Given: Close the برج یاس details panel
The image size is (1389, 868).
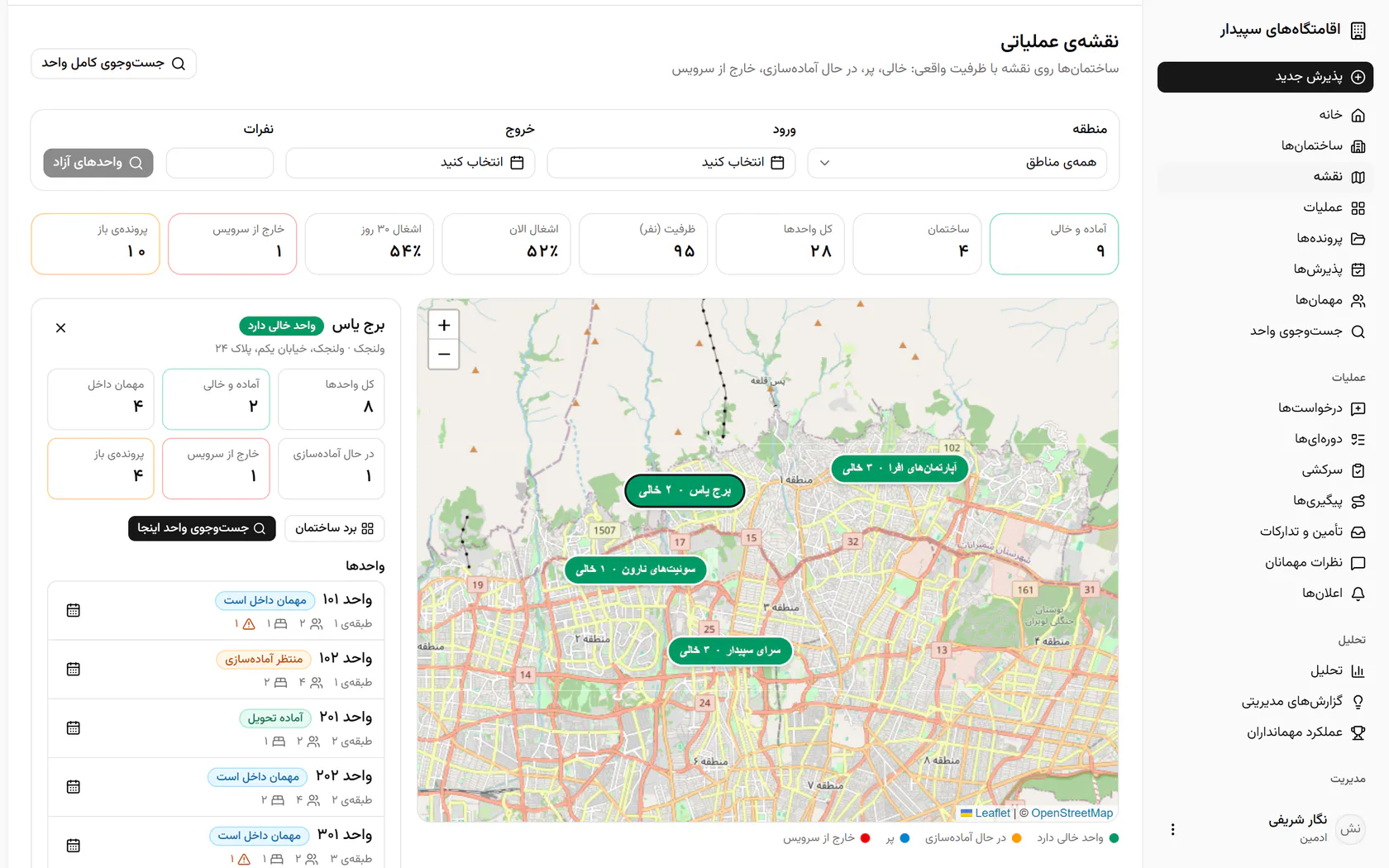Looking at the screenshot, I should 60,328.
